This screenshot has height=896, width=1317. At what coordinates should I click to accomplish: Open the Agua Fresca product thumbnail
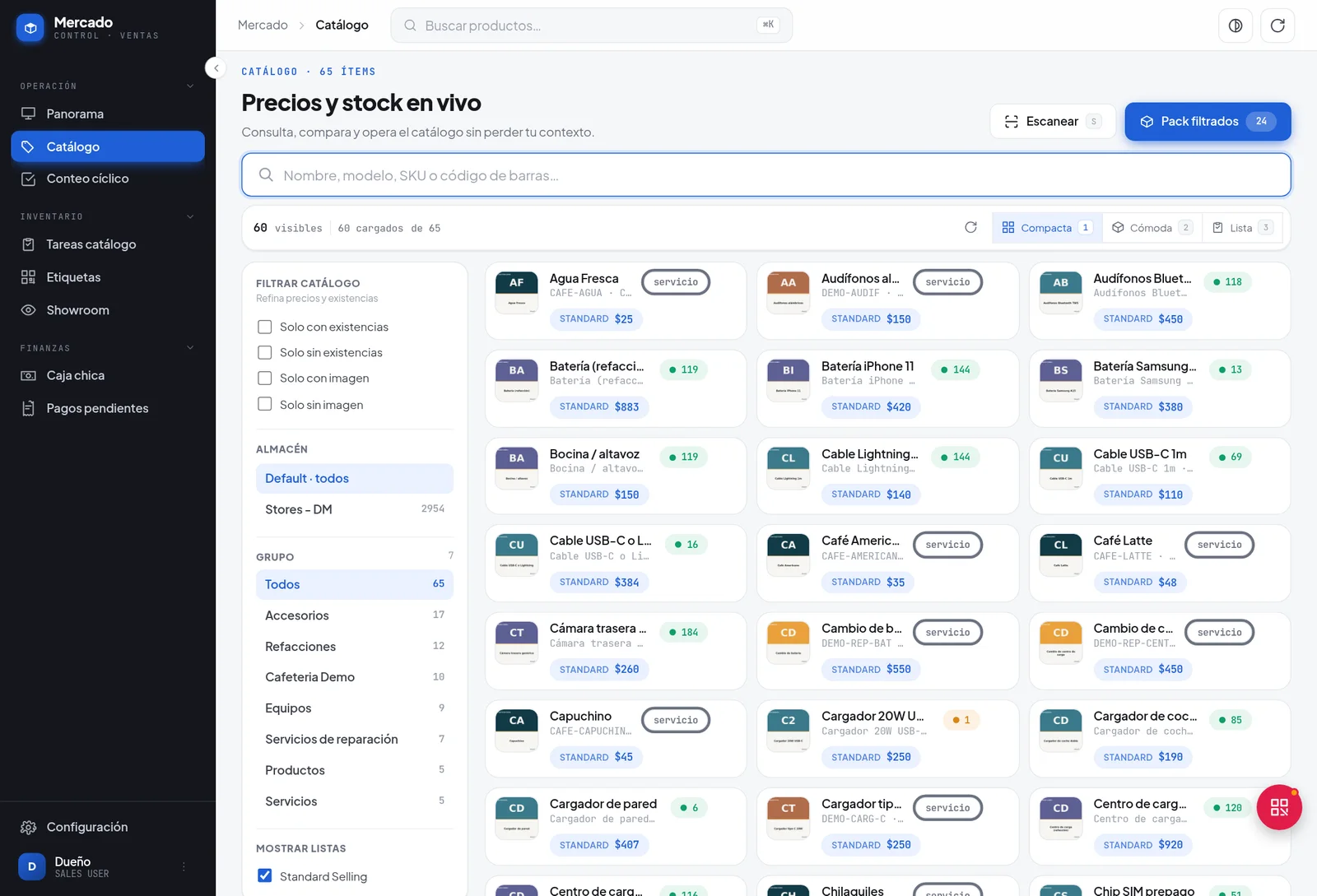[x=517, y=292]
